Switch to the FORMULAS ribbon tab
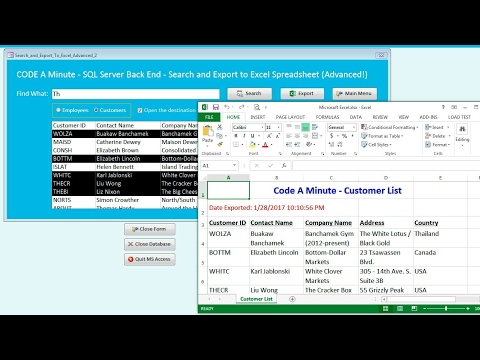The image size is (480, 360). (x=327, y=117)
